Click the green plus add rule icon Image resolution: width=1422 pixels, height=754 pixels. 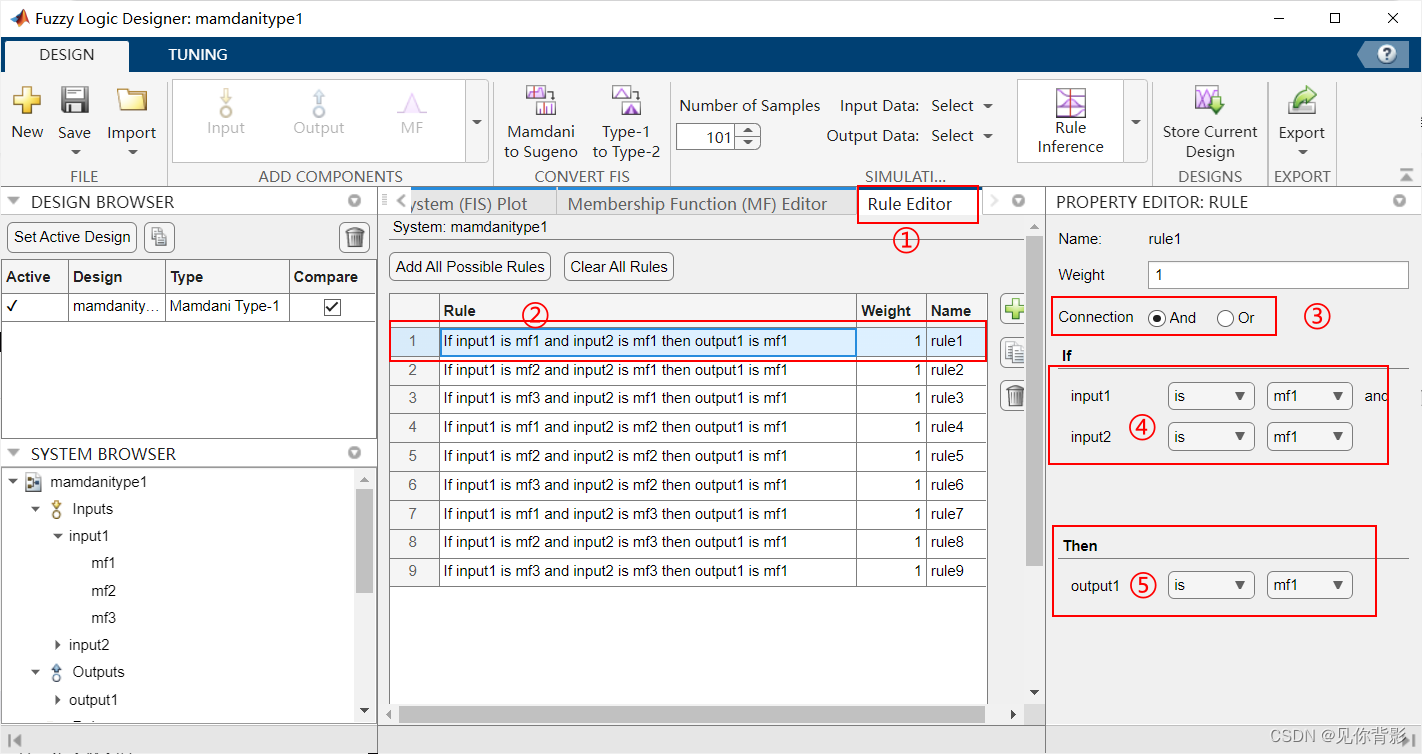1014,309
